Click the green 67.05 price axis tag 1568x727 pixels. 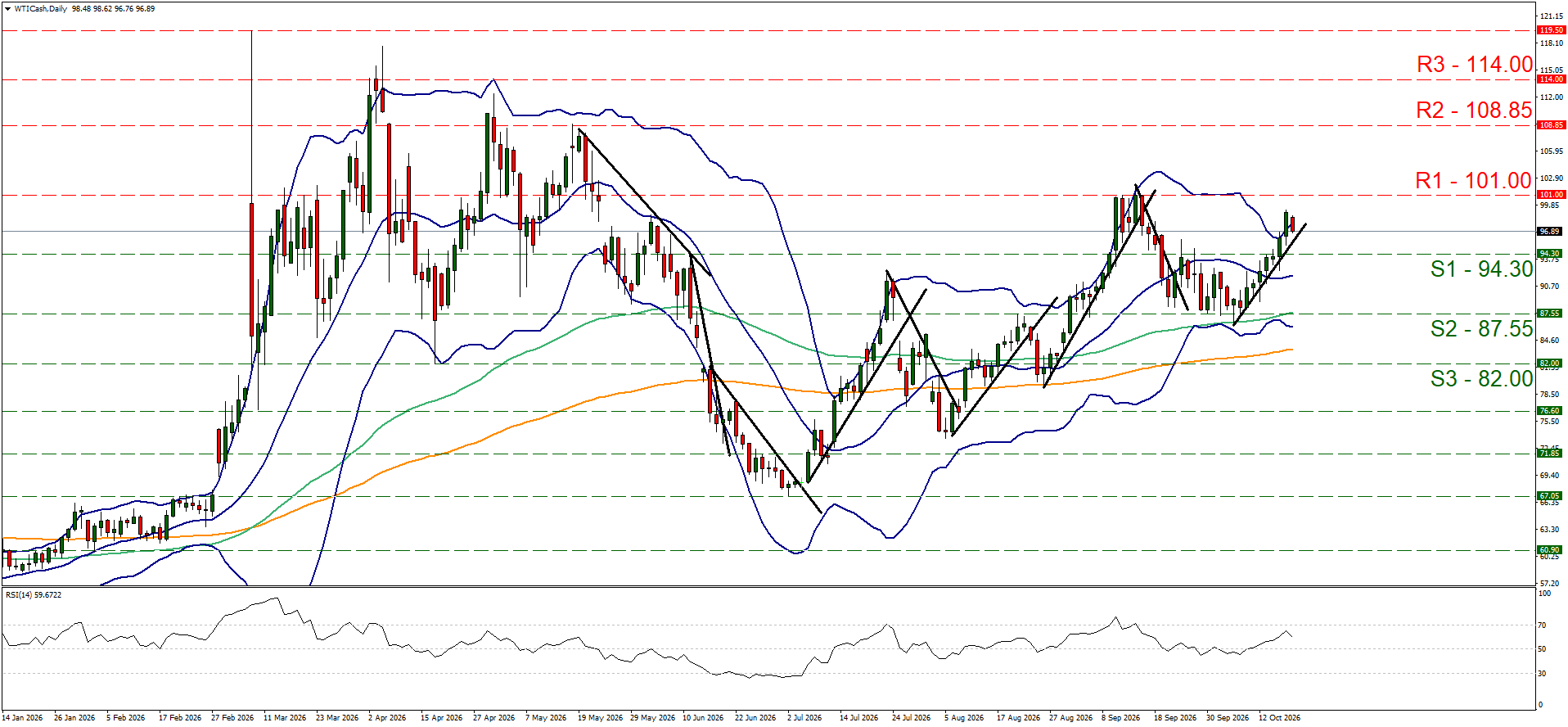(1549, 496)
